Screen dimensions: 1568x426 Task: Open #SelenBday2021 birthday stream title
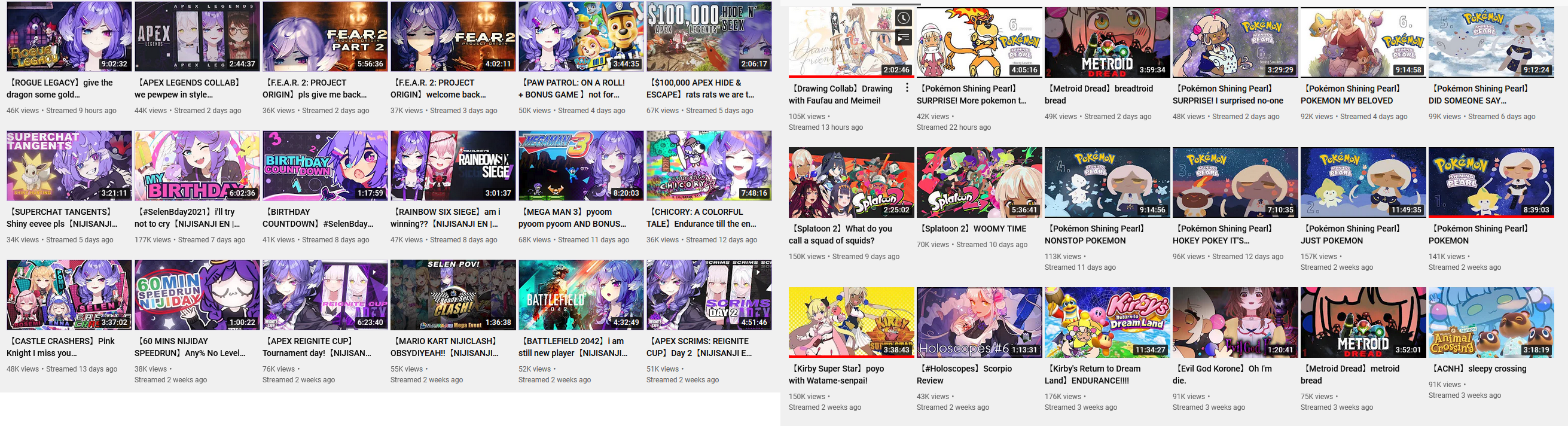click(188, 218)
